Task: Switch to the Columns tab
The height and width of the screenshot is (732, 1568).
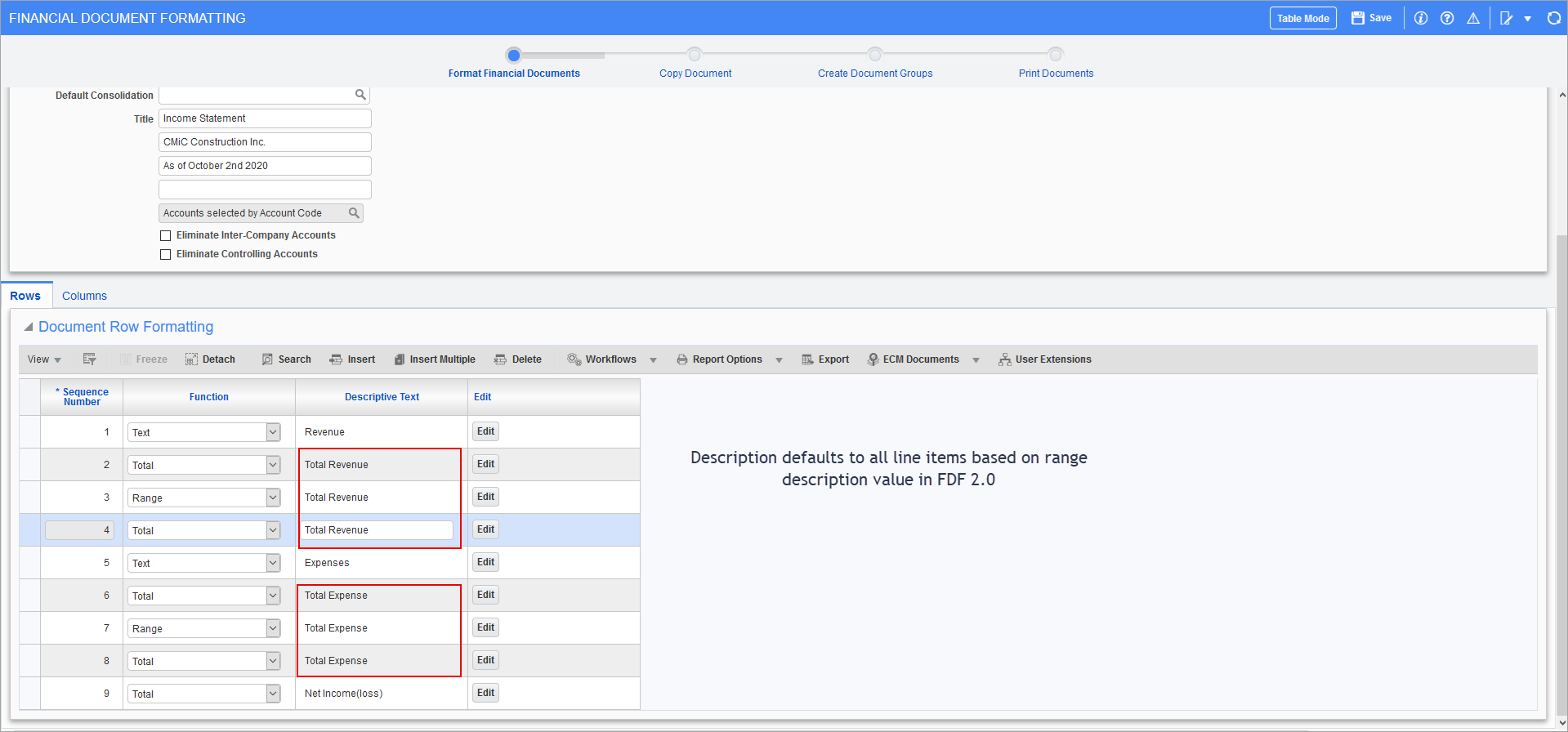Action: 84,296
